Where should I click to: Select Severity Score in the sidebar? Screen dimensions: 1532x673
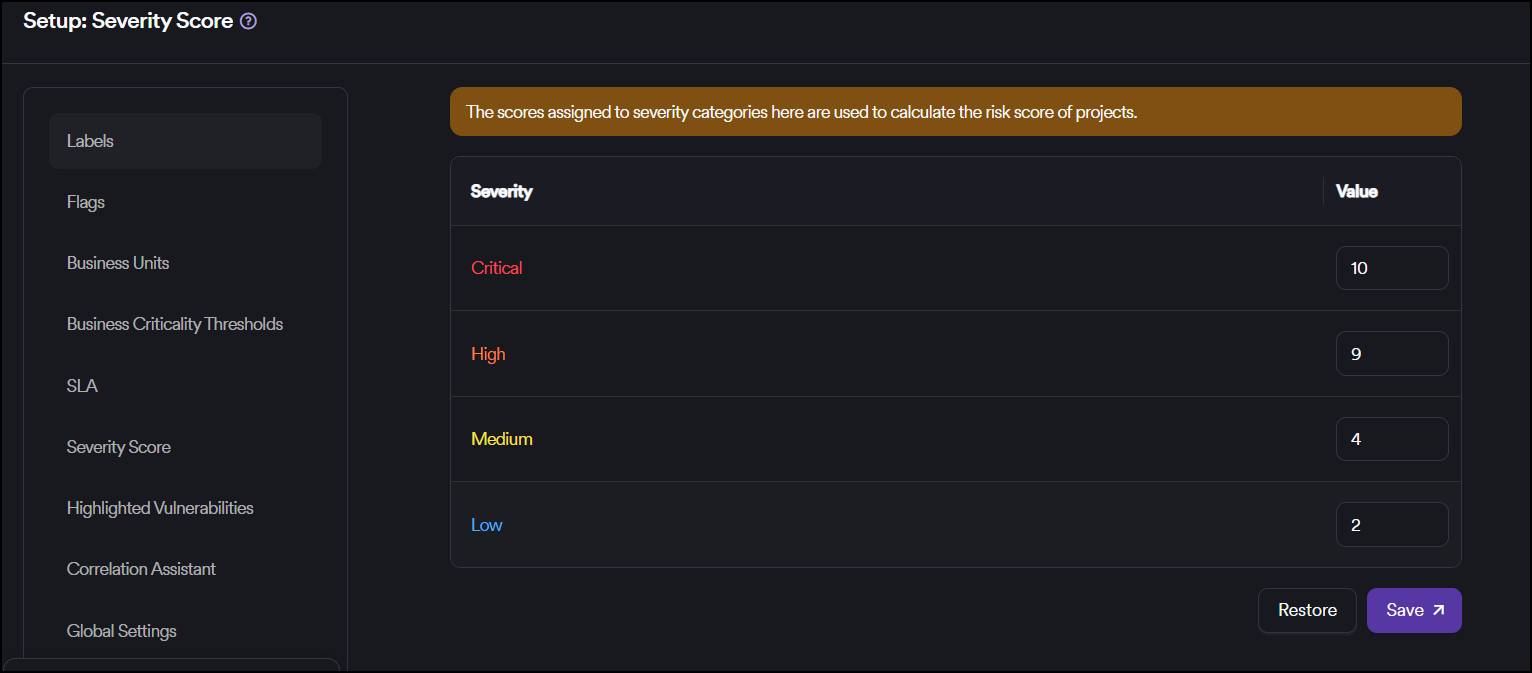point(119,447)
